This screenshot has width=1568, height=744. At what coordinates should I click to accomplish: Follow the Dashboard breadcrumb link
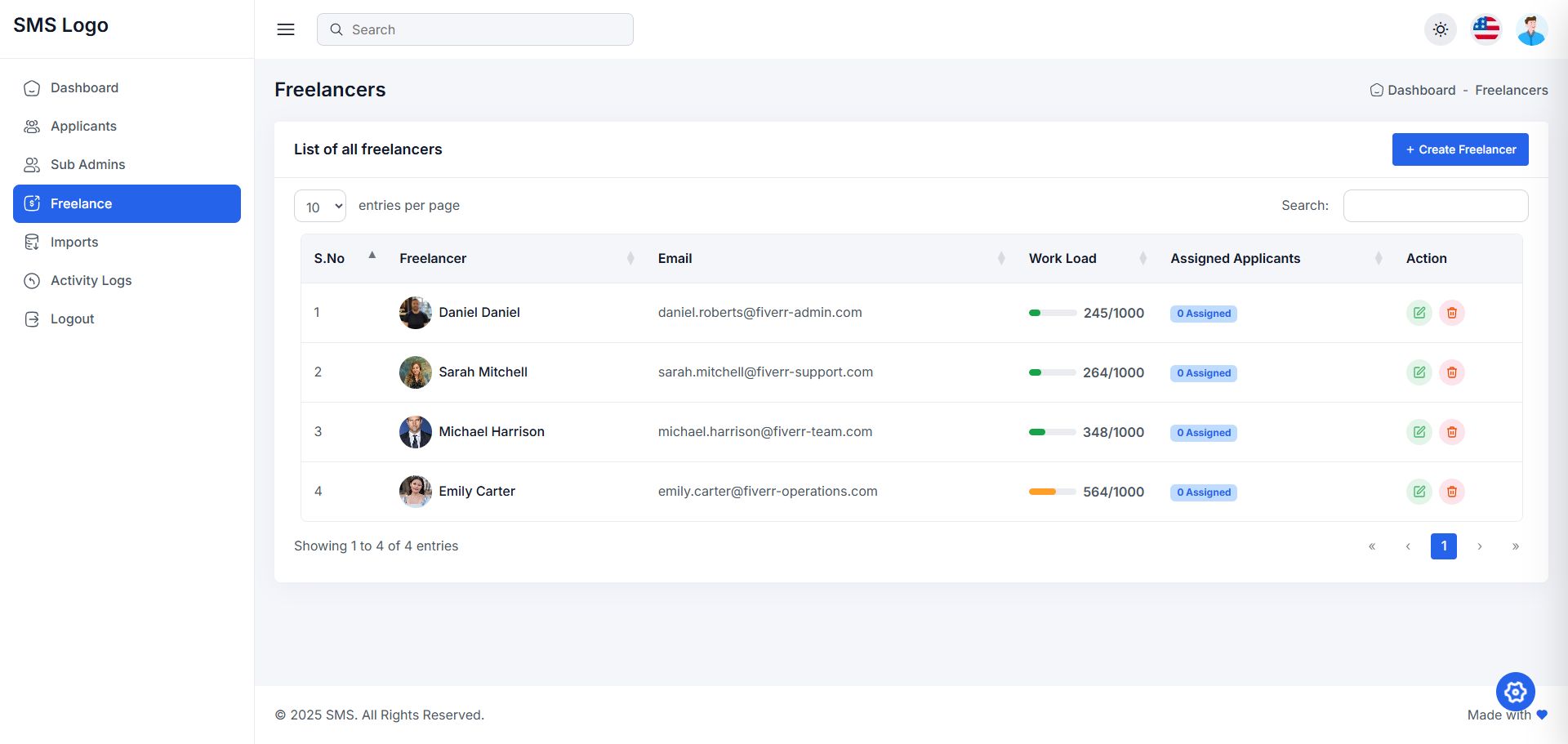click(x=1421, y=91)
